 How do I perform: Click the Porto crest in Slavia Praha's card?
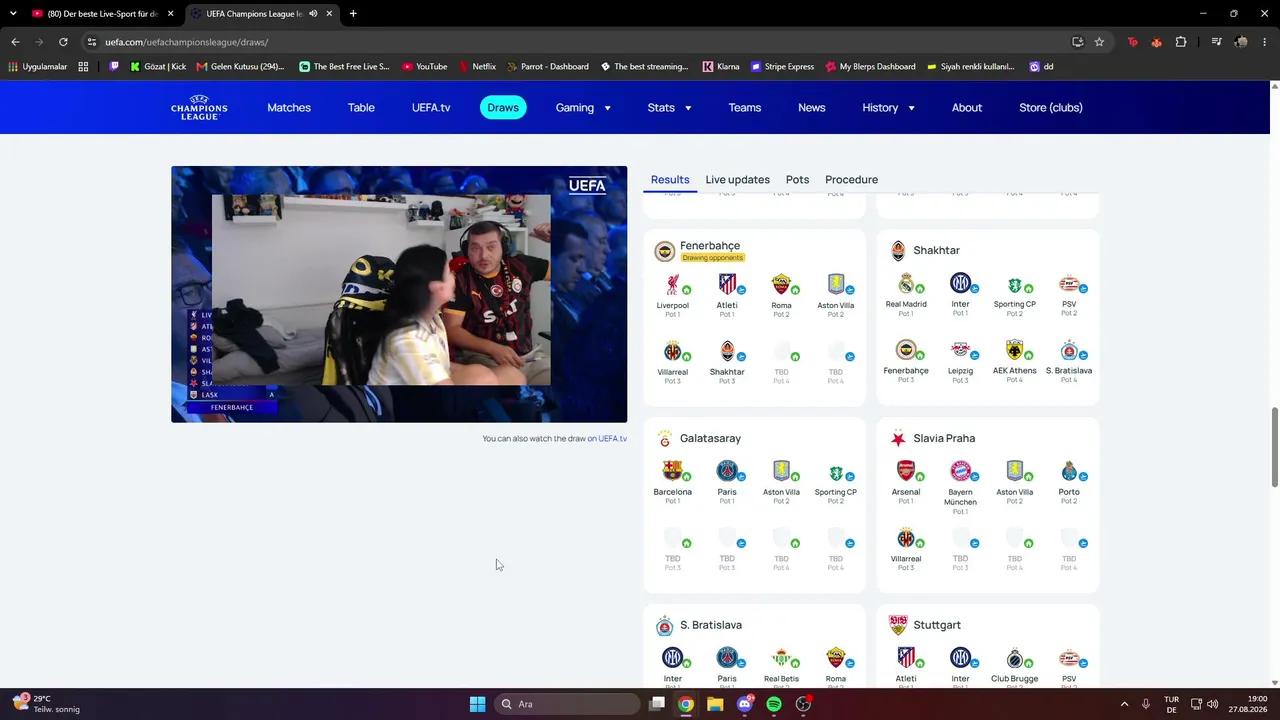pyautogui.click(x=1069, y=471)
